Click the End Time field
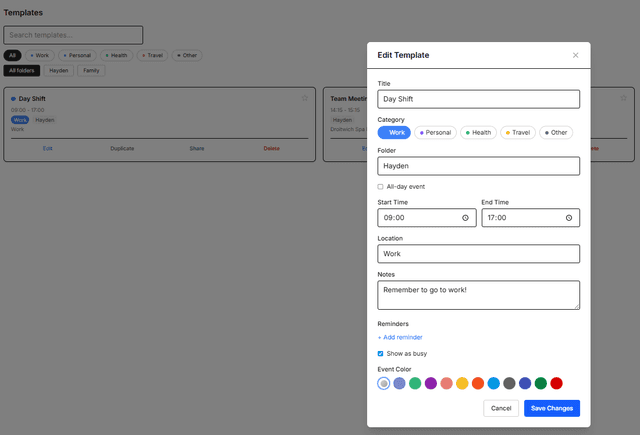Image resolution: width=640 pixels, height=435 pixels. pyautogui.click(x=530, y=218)
